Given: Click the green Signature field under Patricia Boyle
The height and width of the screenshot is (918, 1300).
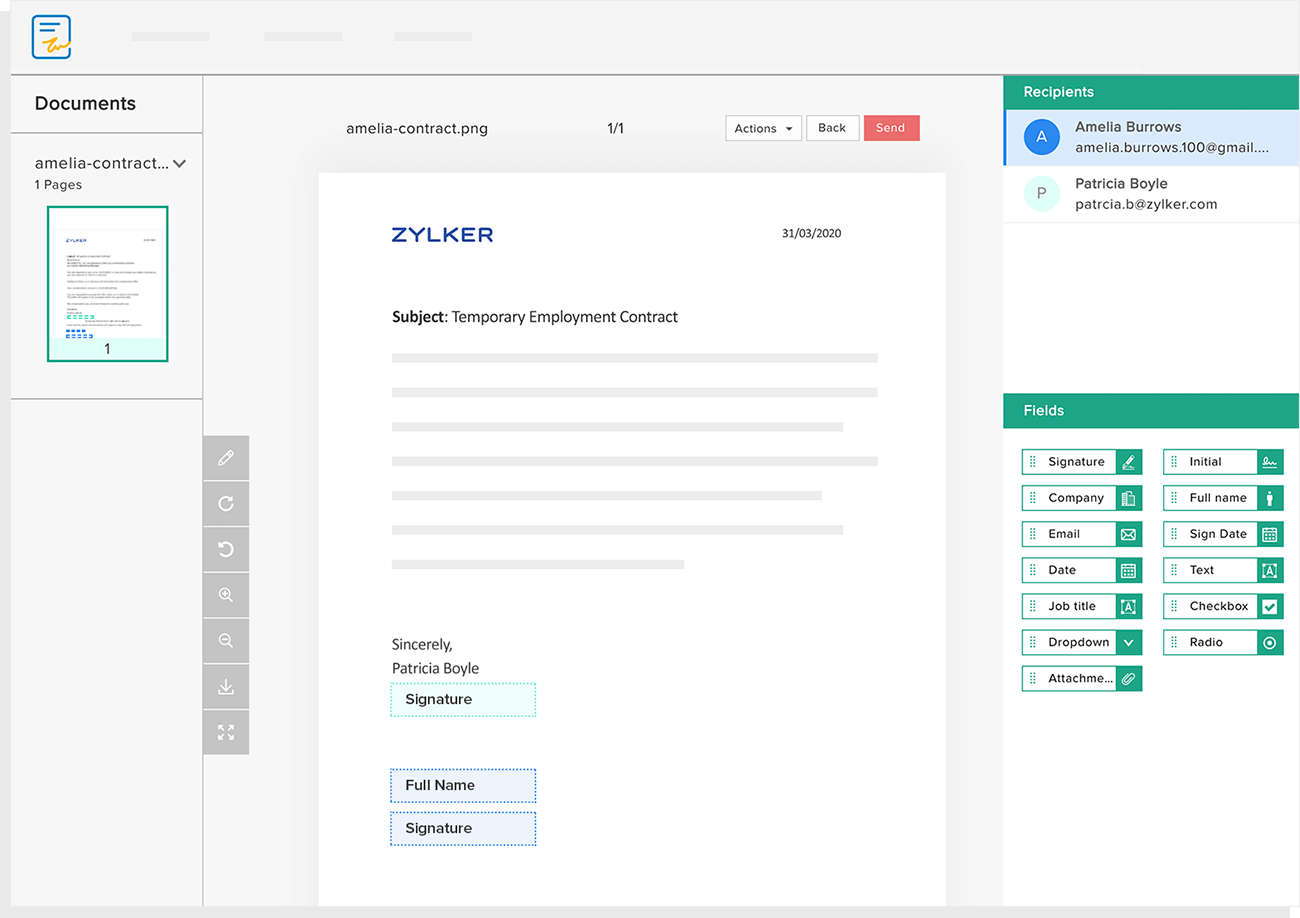Looking at the screenshot, I should click(x=463, y=700).
